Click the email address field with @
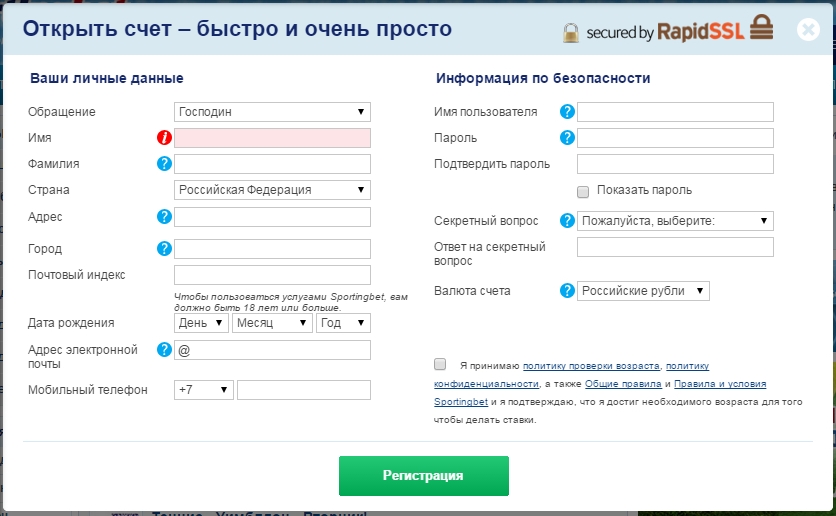 pos(272,350)
